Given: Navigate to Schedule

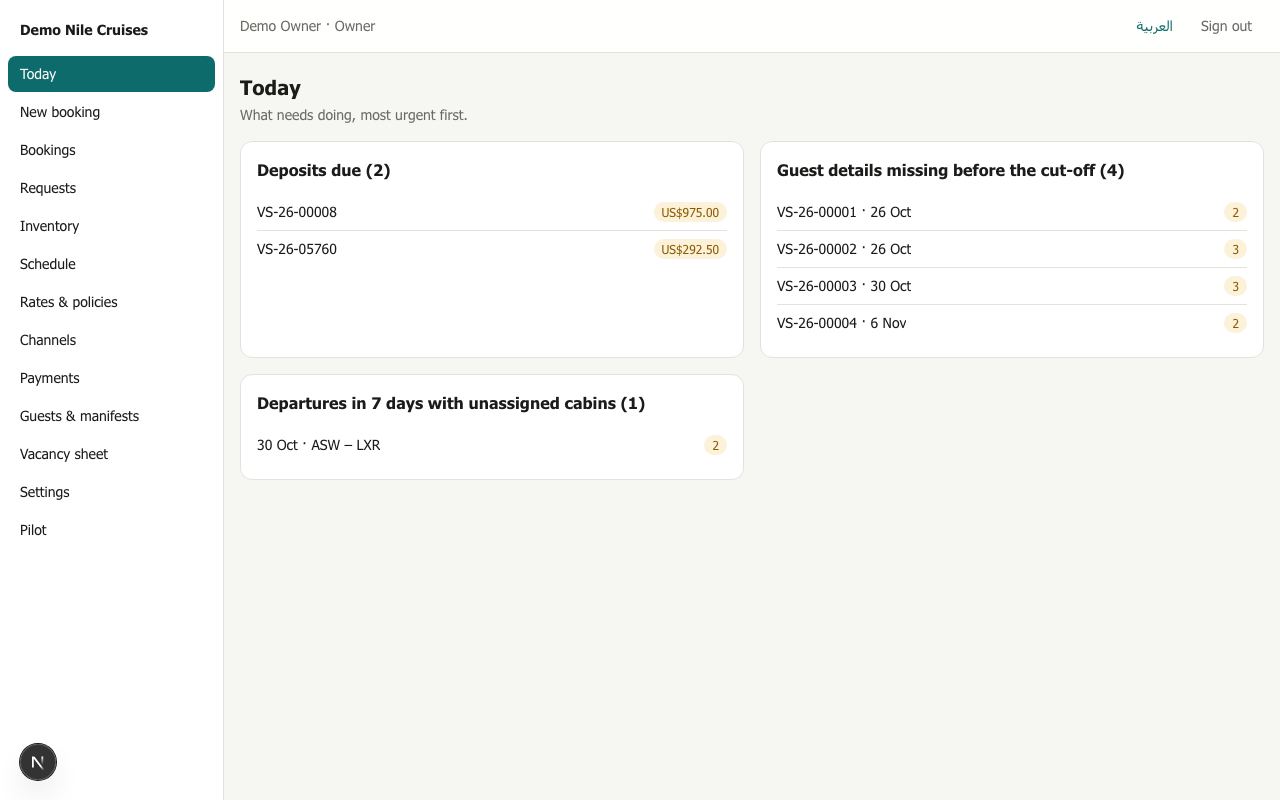Looking at the screenshot, I should [111, 264].
